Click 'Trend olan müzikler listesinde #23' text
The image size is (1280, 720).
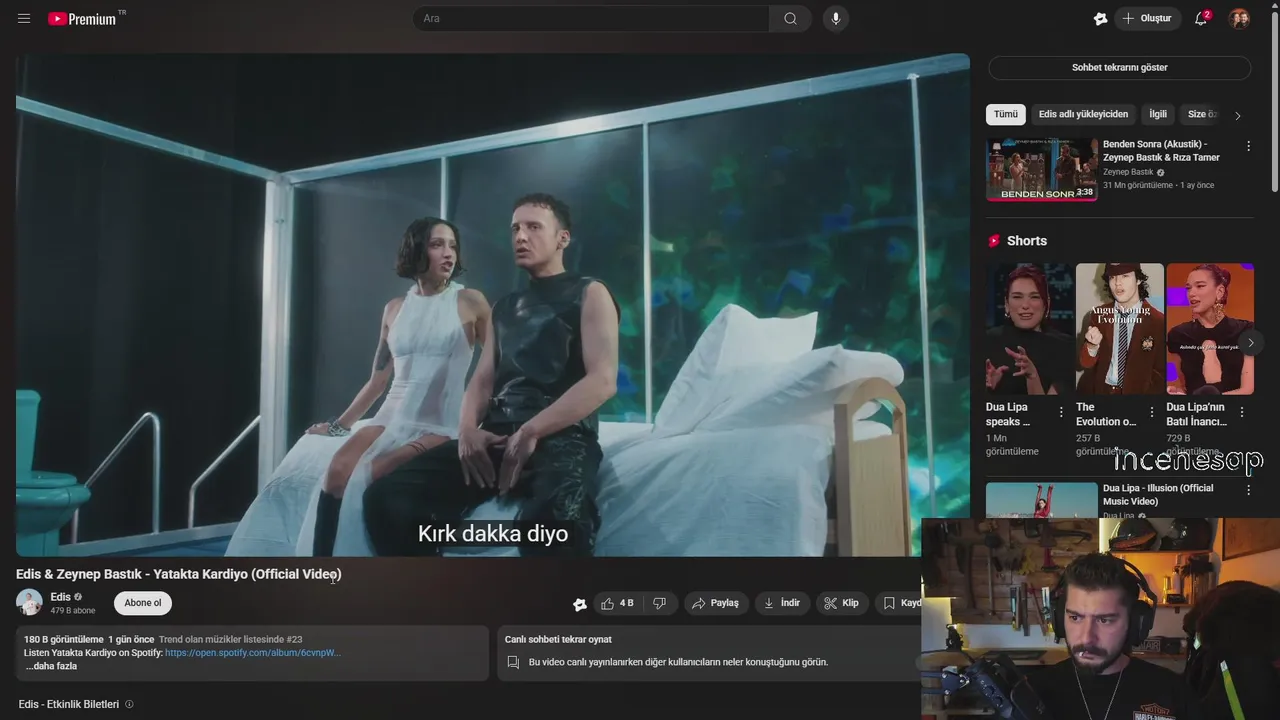[x=231, y=639]
